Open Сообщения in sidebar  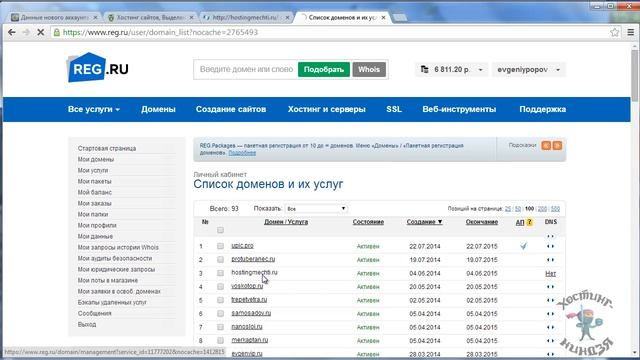[95, 313]
